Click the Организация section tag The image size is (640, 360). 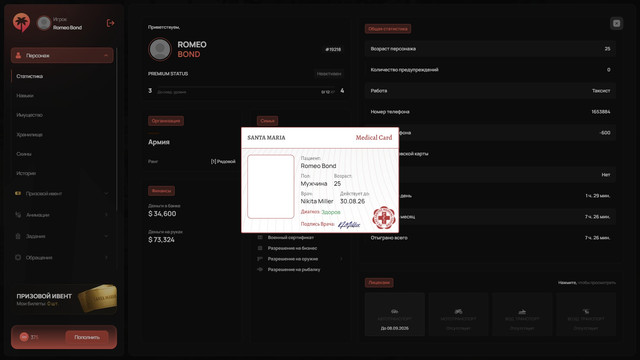pyautogui.click(x=166, y=121)
